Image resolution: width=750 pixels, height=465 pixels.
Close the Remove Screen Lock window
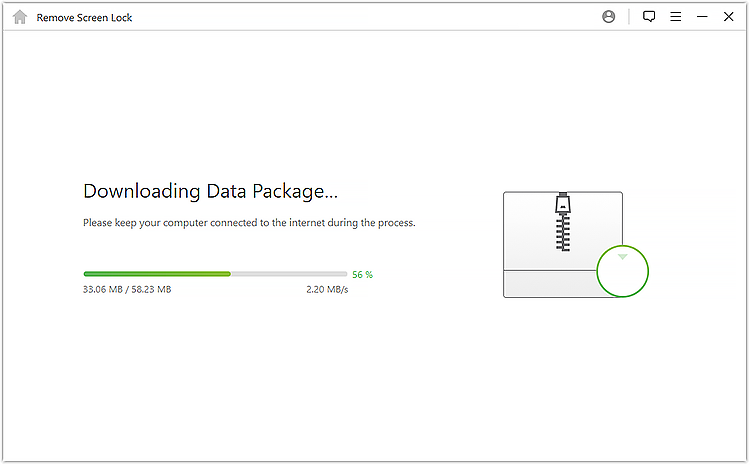[x=728, y=17]
